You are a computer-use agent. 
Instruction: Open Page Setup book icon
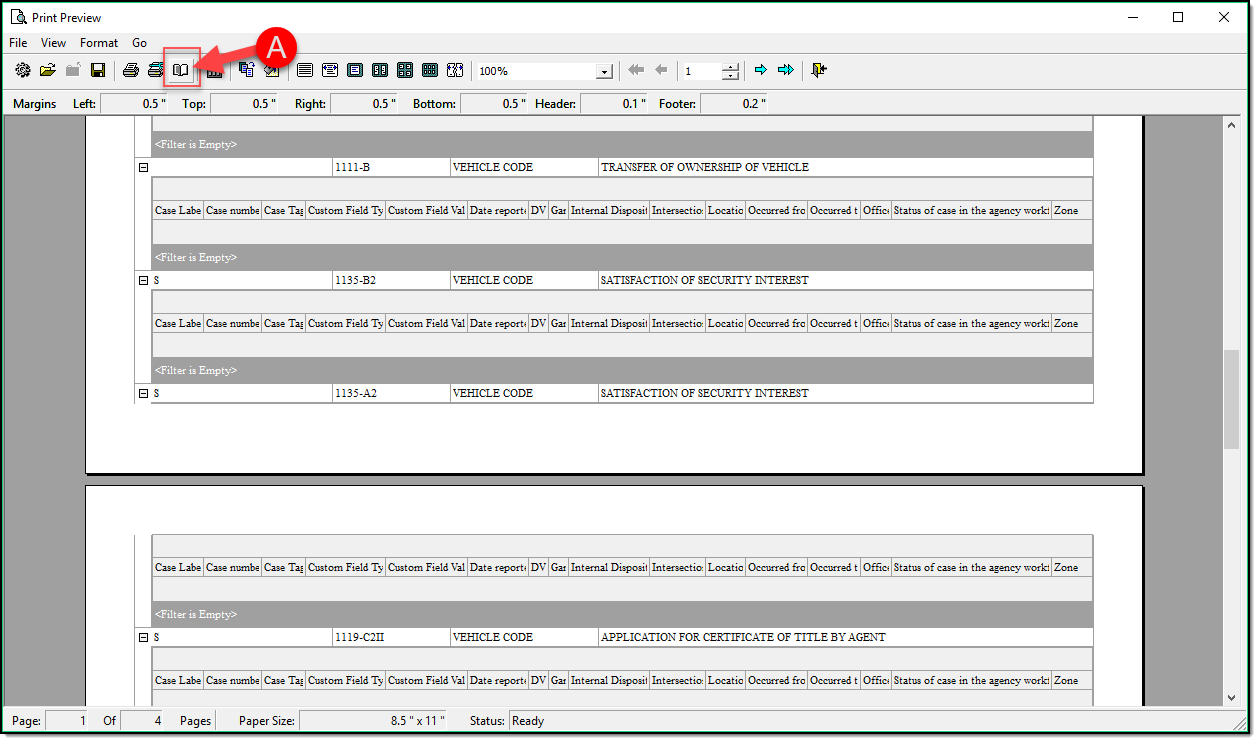click(181, 70)
